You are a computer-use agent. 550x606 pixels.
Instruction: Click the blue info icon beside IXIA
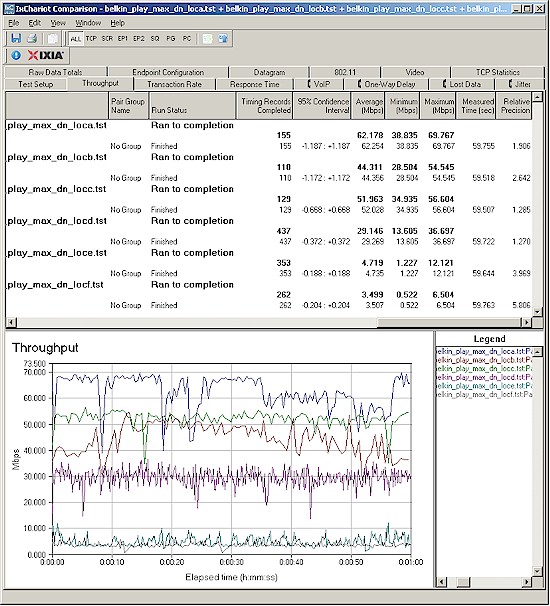point(16,55)
